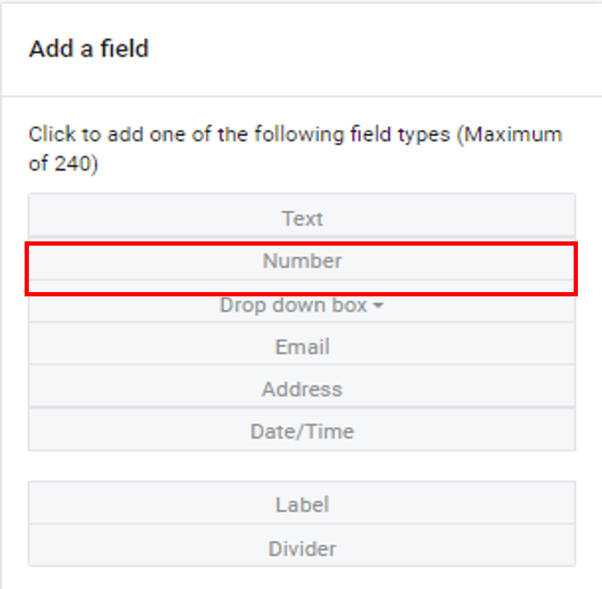Choose Number as the new field type

click(302, 262)
